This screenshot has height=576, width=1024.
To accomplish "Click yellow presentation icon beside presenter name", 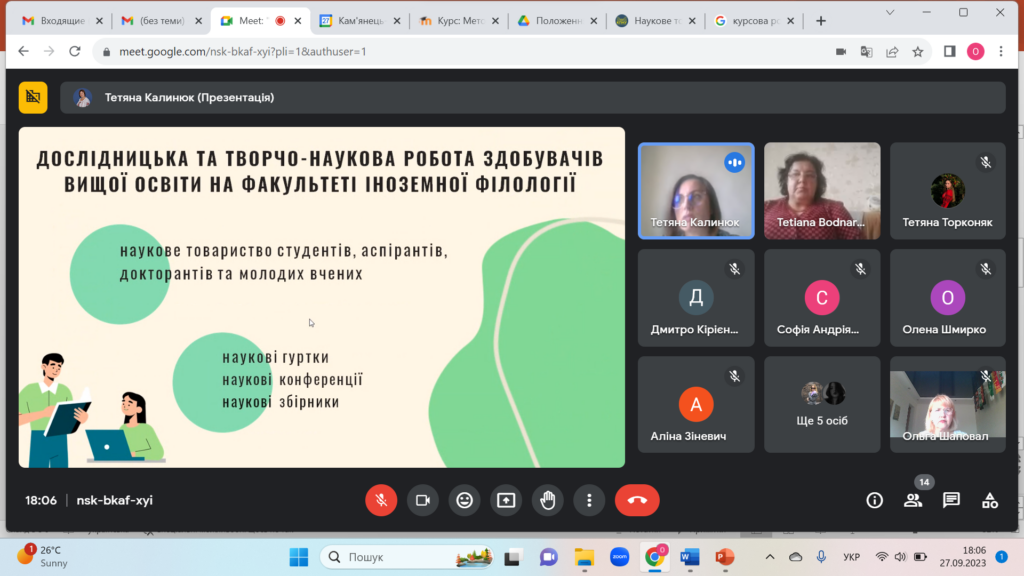I will 33,97.
